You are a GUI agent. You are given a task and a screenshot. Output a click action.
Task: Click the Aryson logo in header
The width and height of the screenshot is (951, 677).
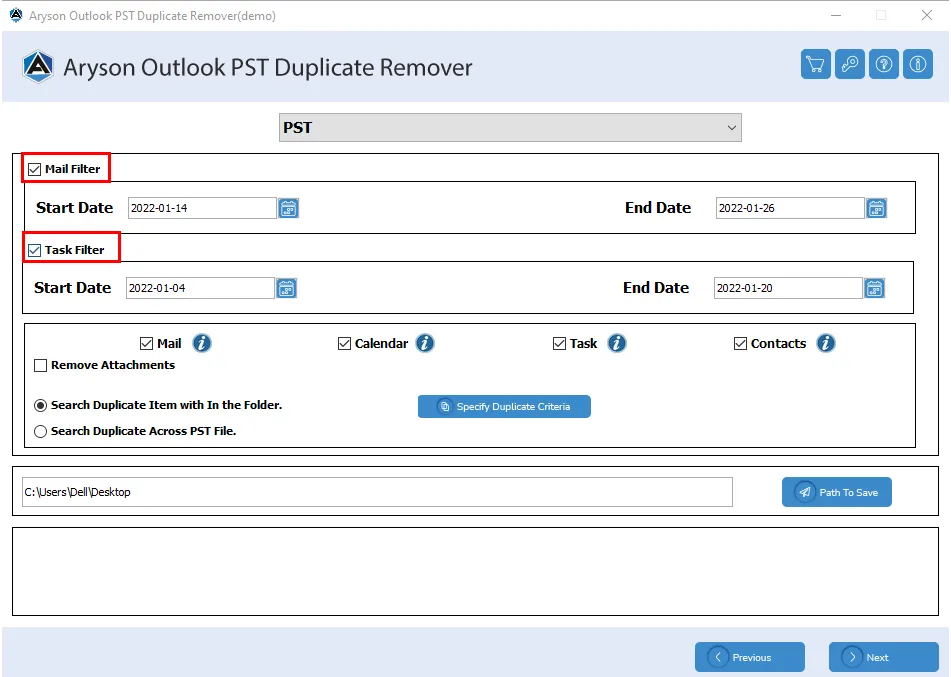pyautogui.click(x=38, y=67)
